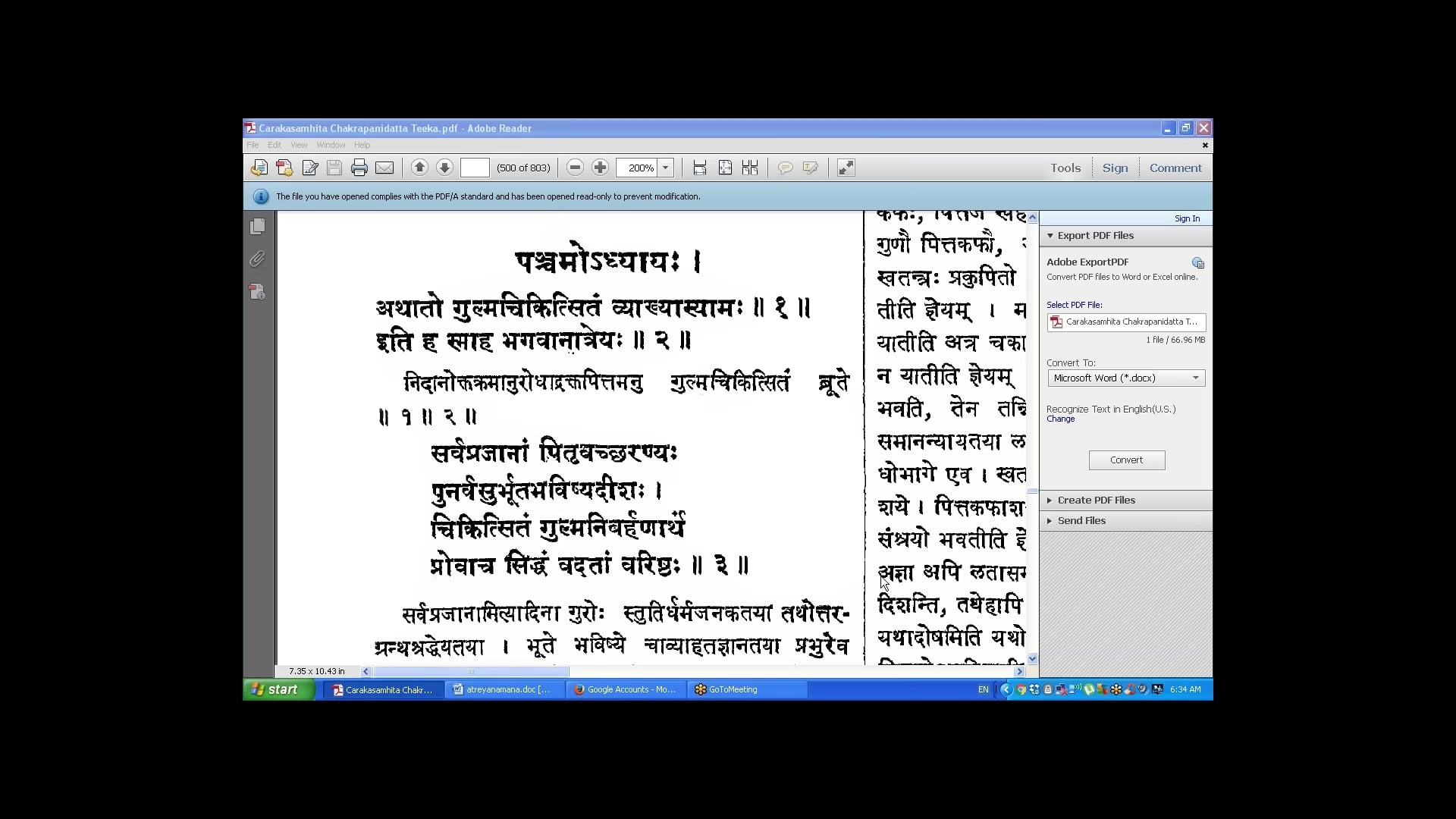This screenshot has width=1456, height=819.
Task: Open the zoom percentage dropdown
Action: (666, 168)
